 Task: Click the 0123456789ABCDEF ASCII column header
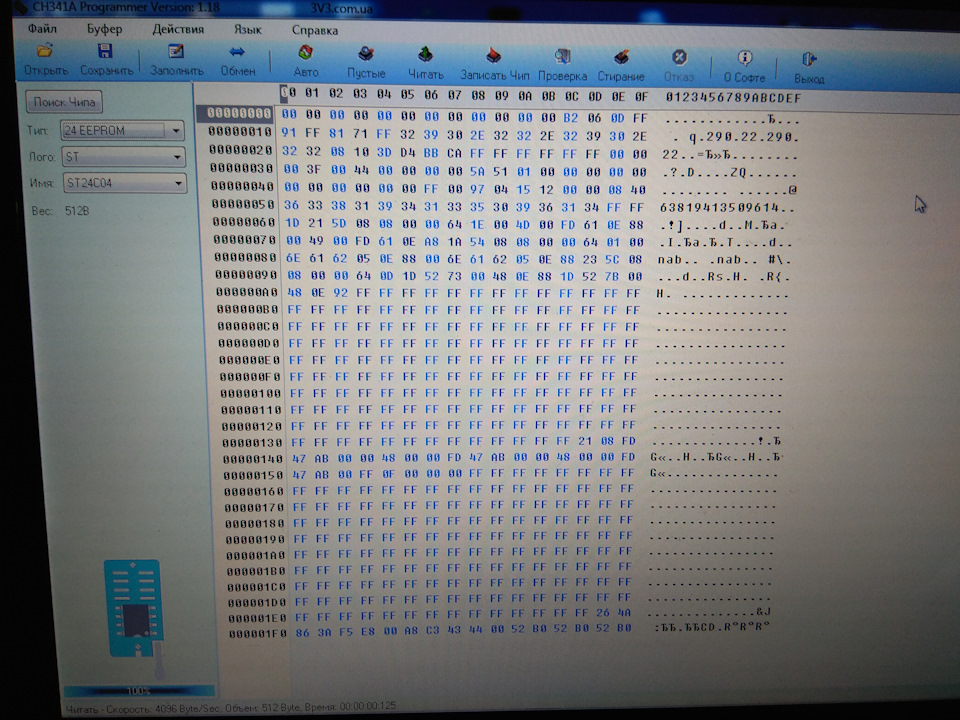tap(733, 97)
